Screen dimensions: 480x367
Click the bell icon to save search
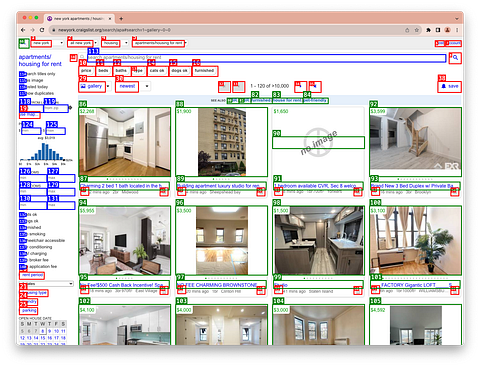point(443,86)
